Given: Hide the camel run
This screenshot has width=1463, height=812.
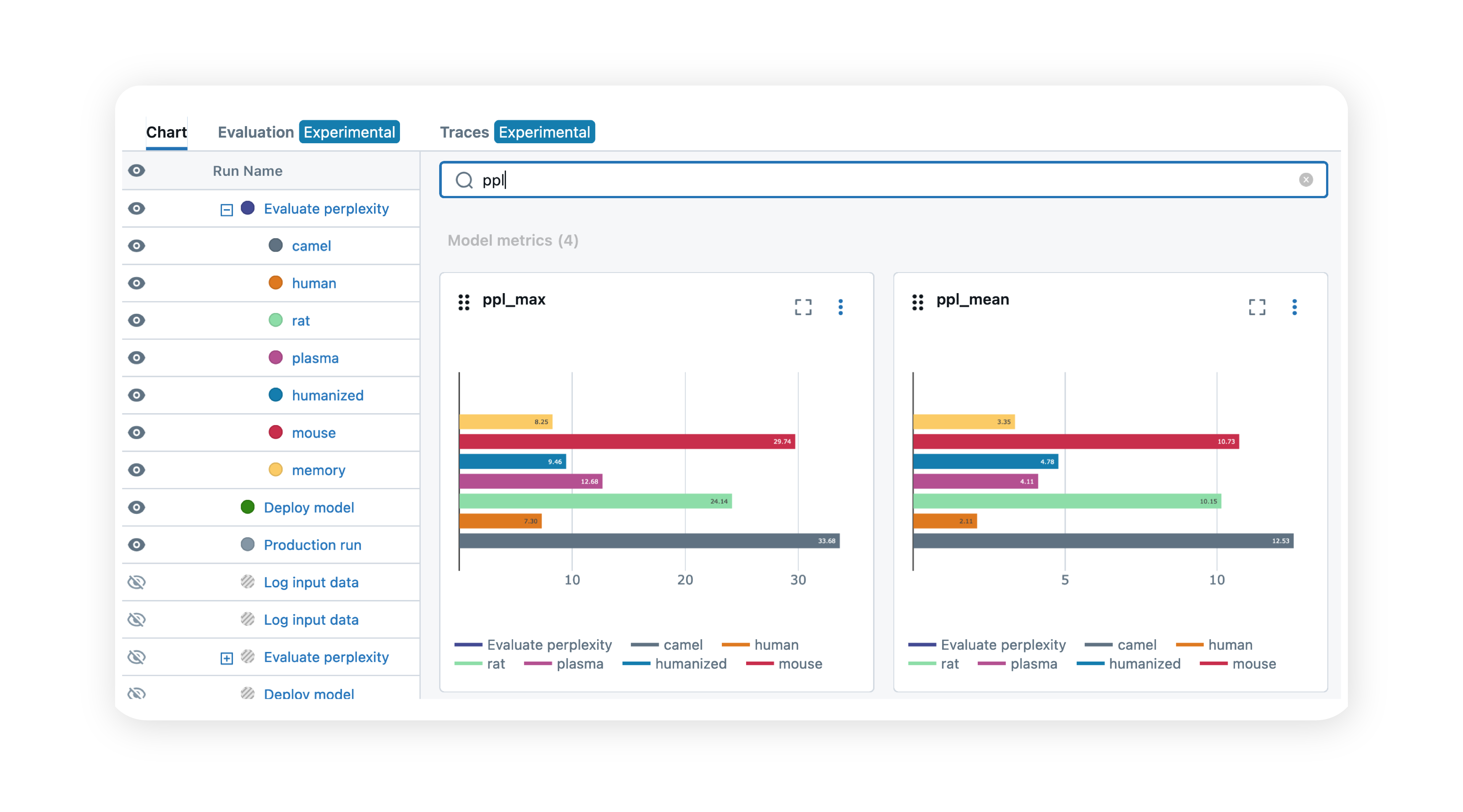Looking at the screenshot, I should coord(136,246).
